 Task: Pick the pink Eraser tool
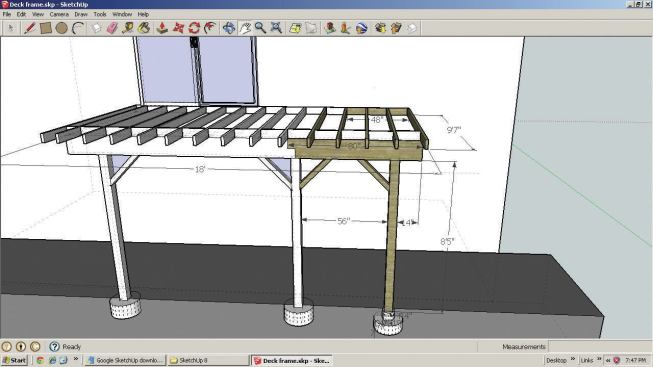click(112, 28)
